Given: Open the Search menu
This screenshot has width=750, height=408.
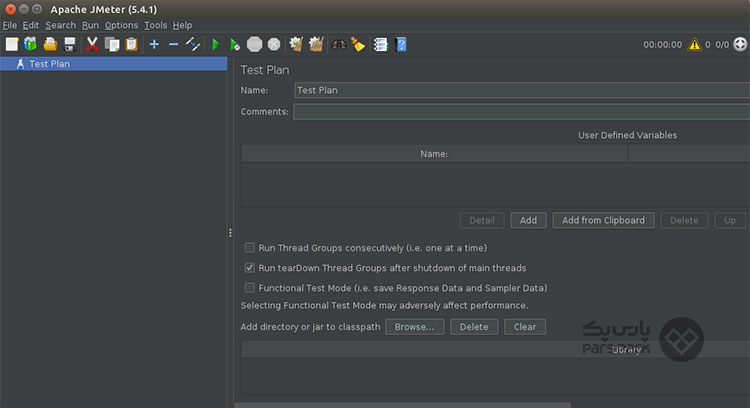Looking at the screenshot, I should tap(61, 25).
